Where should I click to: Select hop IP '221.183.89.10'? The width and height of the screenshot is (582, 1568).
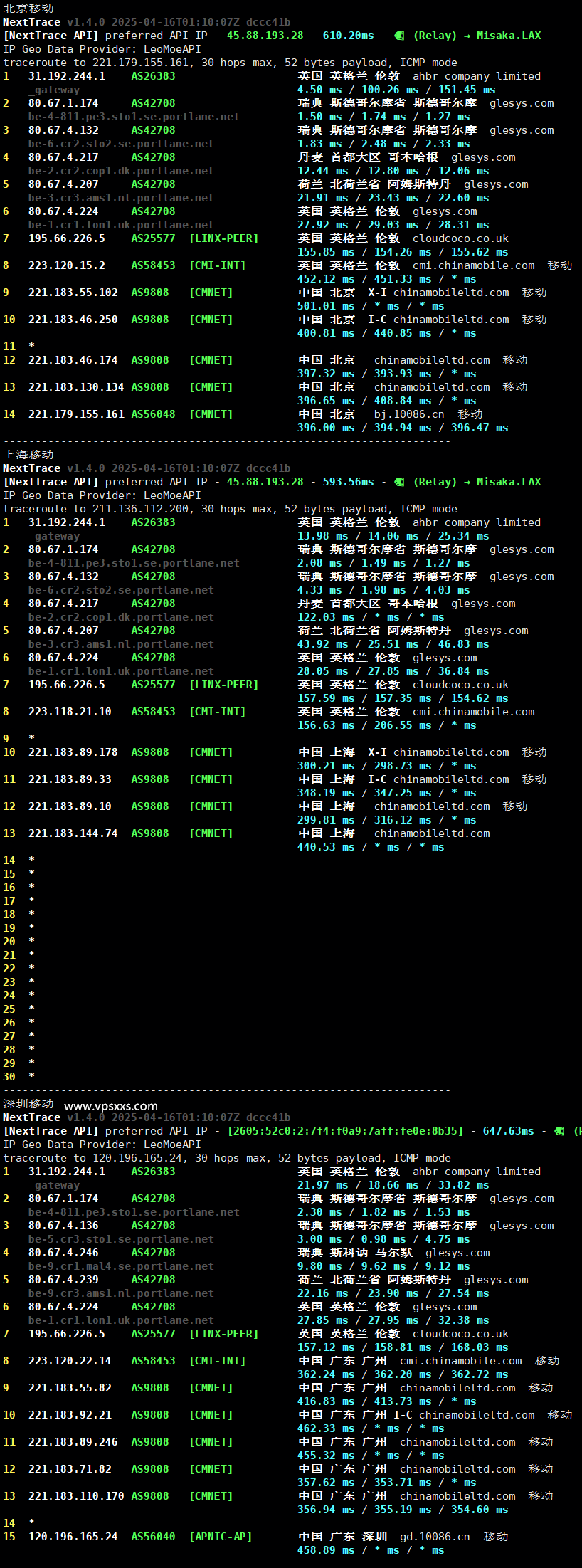tap(70, 806)
